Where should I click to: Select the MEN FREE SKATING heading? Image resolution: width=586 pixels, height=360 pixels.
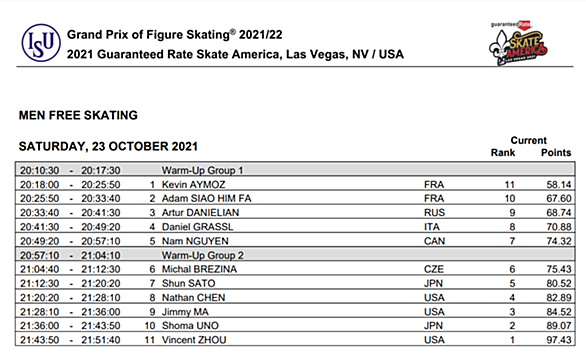point(78,115)
